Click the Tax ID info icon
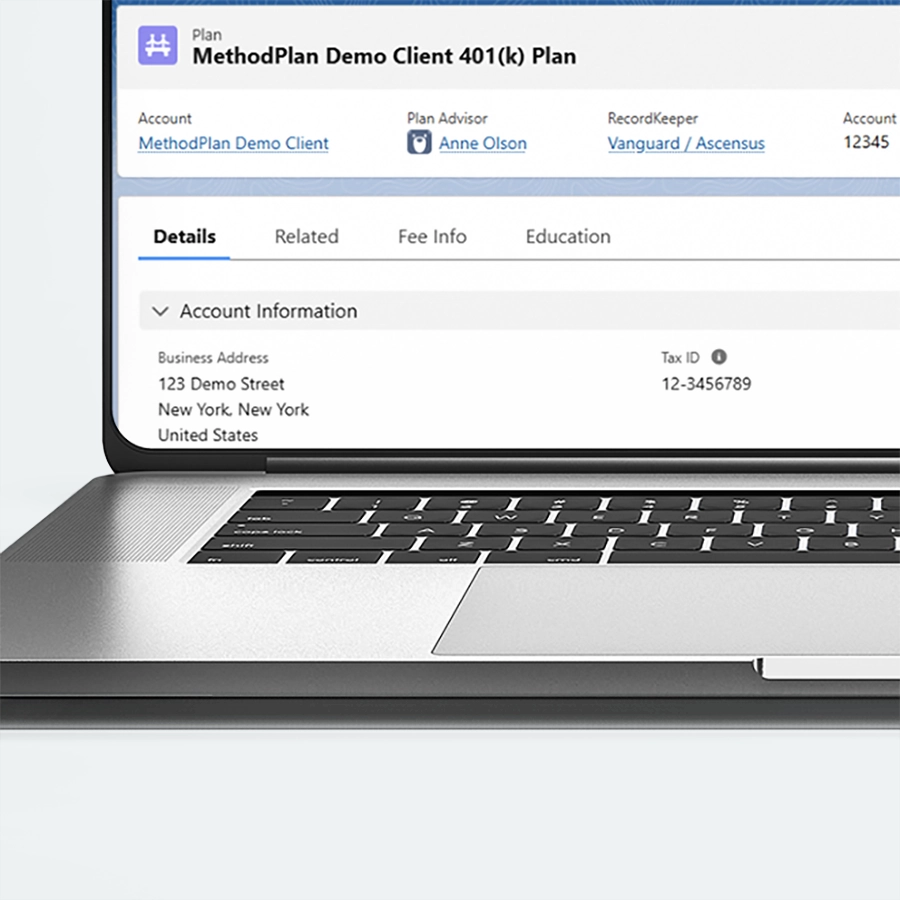900x900 pixels. point(719,357)
